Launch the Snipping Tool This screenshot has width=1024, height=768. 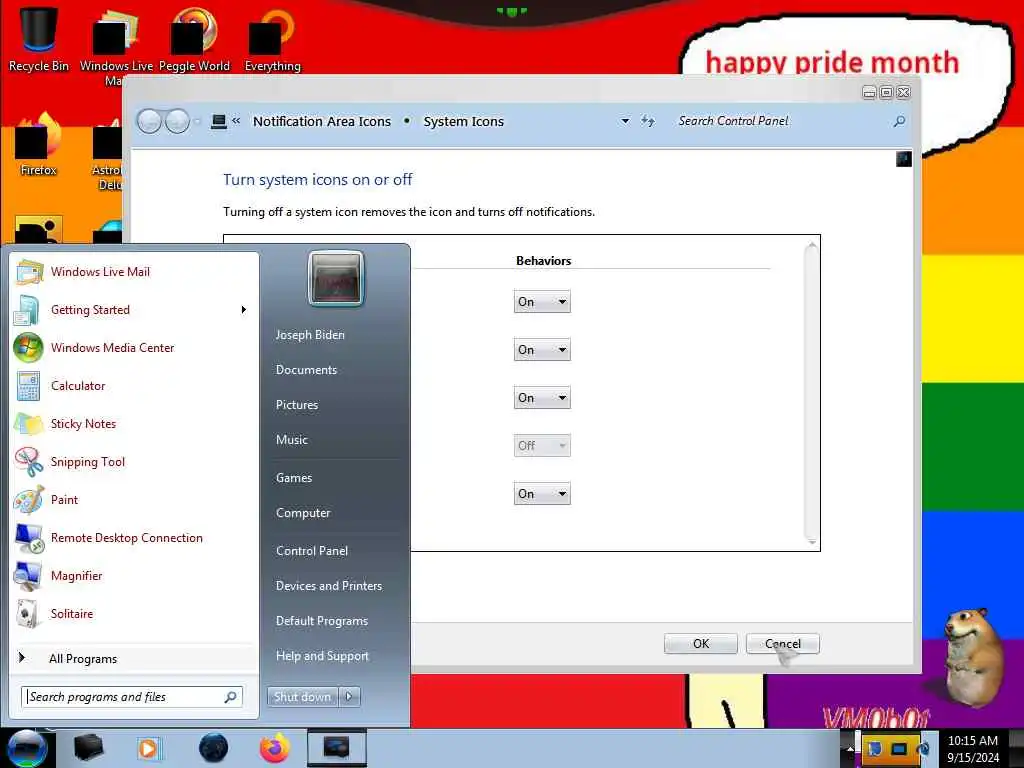(134, 462)
